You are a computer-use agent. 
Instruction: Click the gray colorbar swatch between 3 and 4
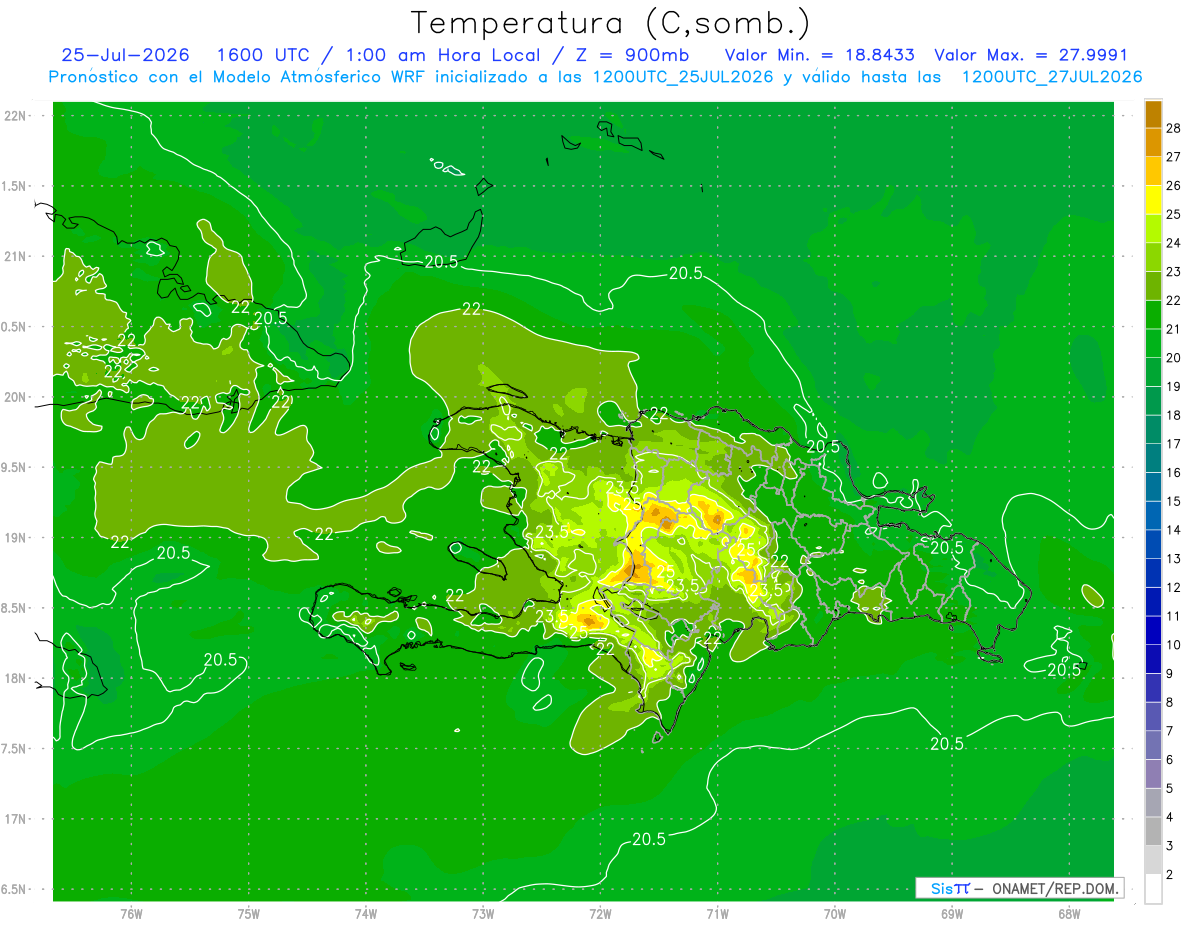tap(1153, 831)
